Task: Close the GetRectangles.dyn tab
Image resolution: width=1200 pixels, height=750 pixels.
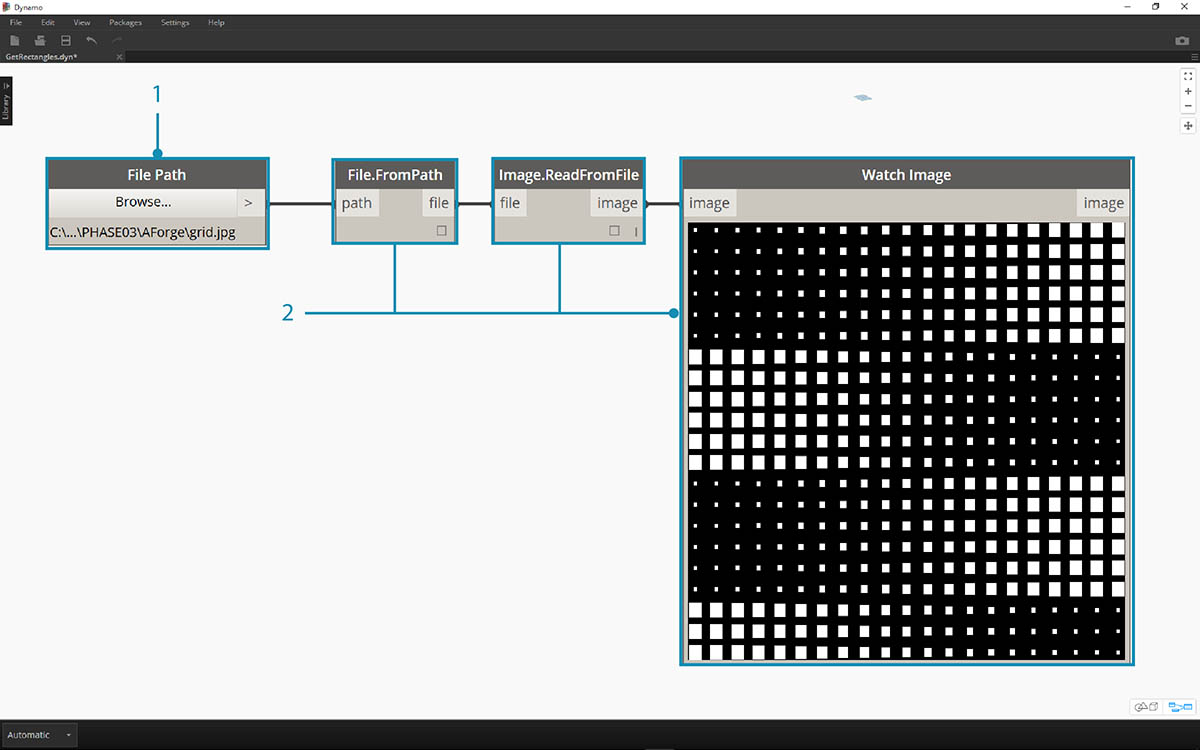Action: click(x=119, y=57)
